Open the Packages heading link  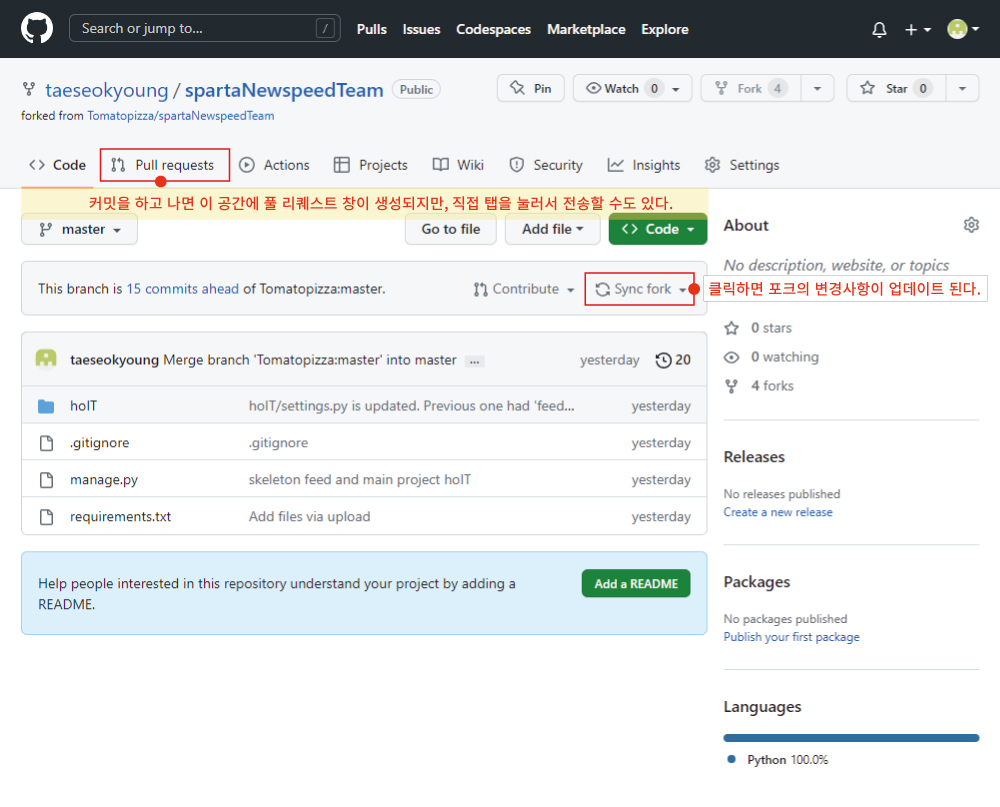[756, 582]
